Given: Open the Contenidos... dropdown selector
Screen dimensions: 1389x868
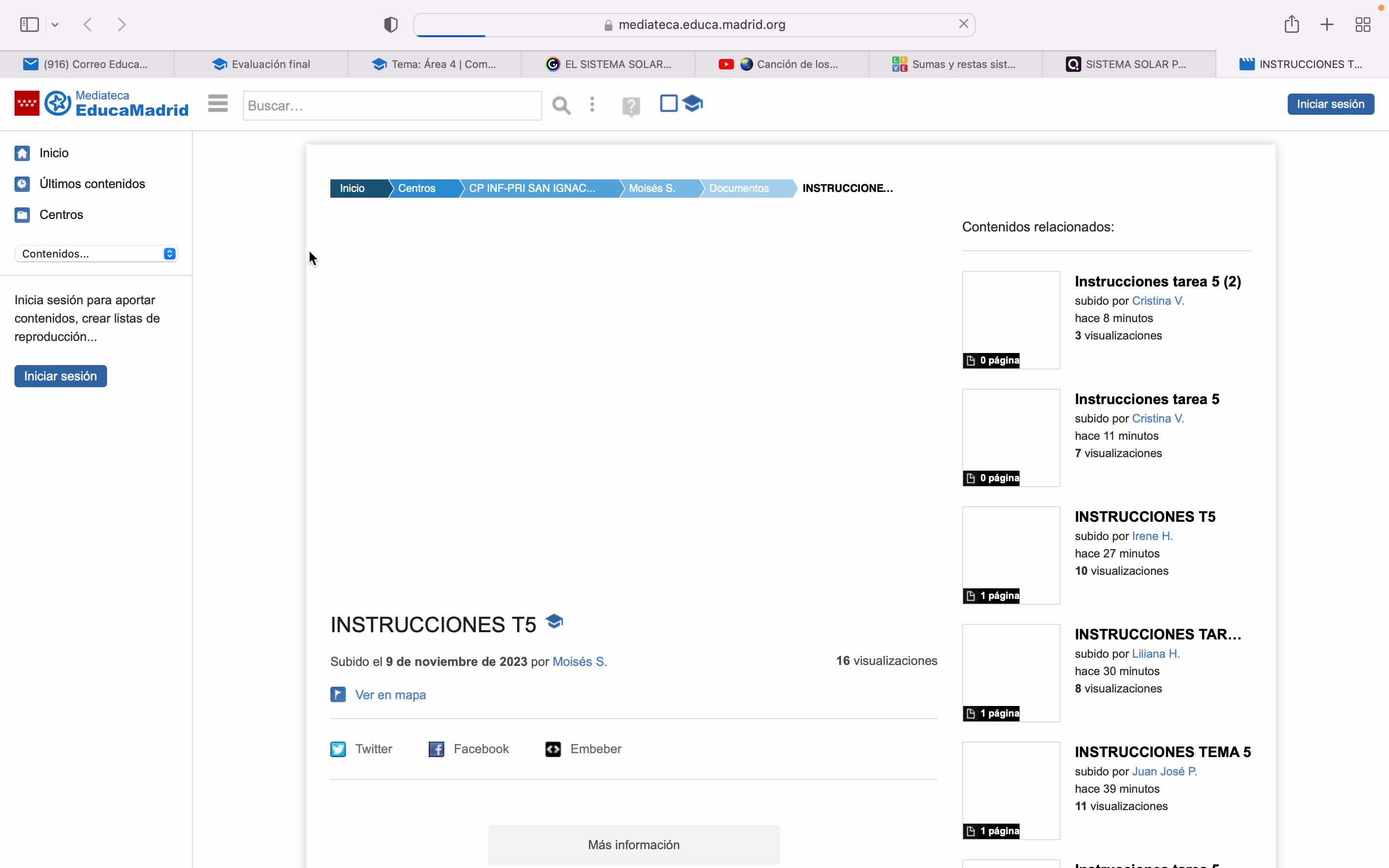Looking at the screenshot, I should tap(96, 254).
